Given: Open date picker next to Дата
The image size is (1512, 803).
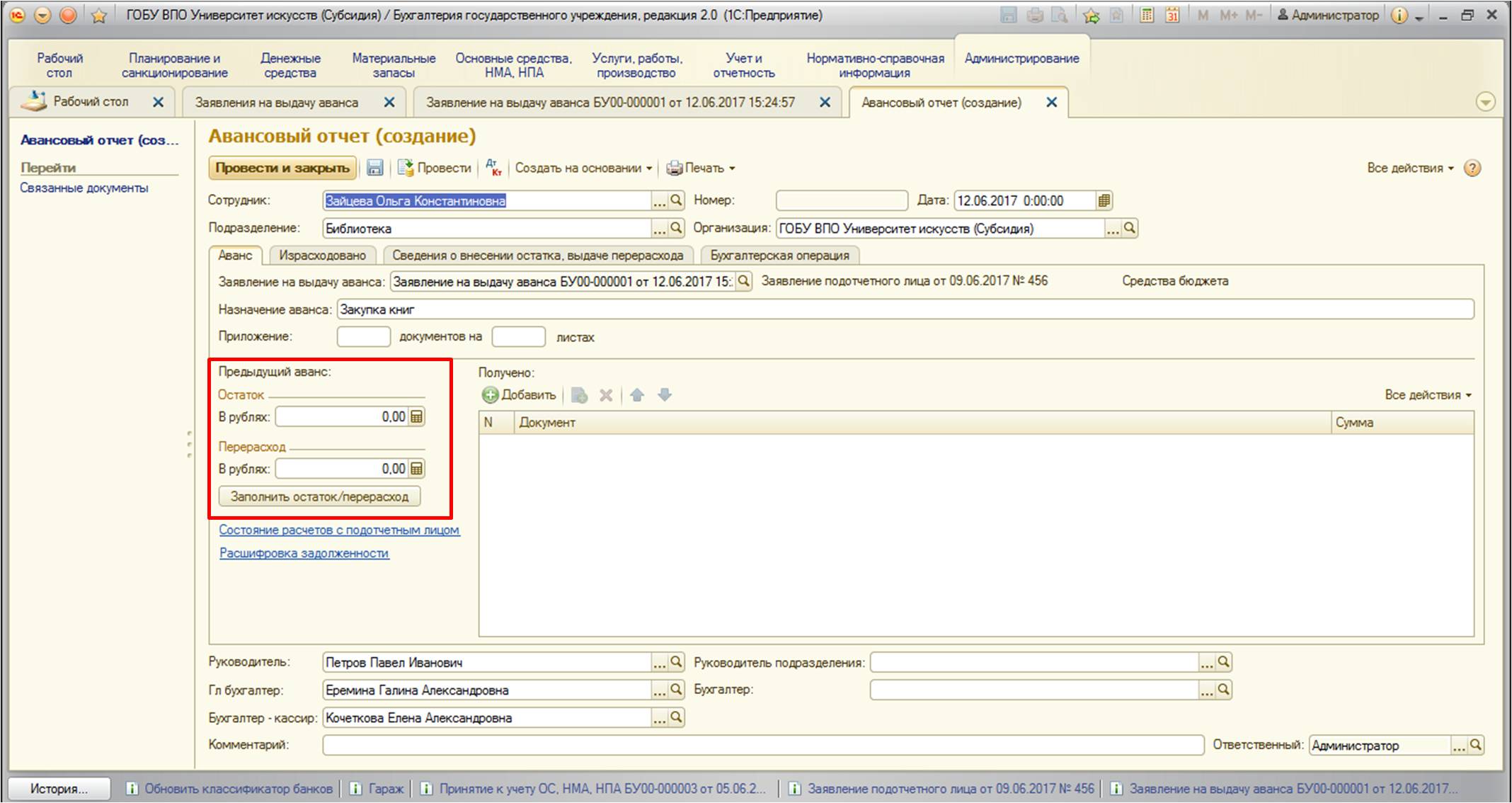Looking at the screenshot, I should 1104,201.
